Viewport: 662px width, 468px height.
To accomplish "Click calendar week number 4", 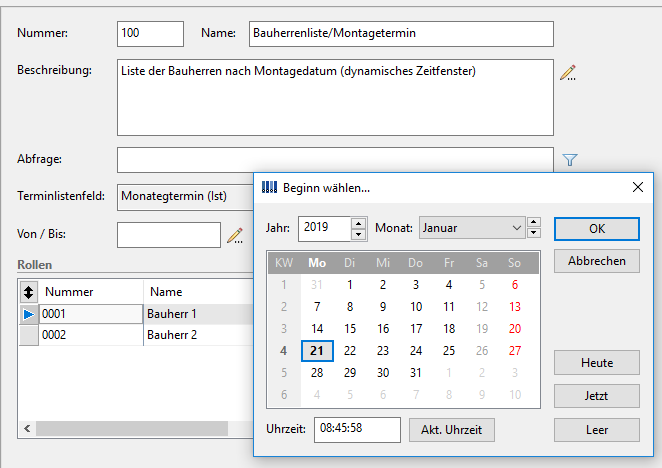I will pyautogui.click(x=284, y=351).
